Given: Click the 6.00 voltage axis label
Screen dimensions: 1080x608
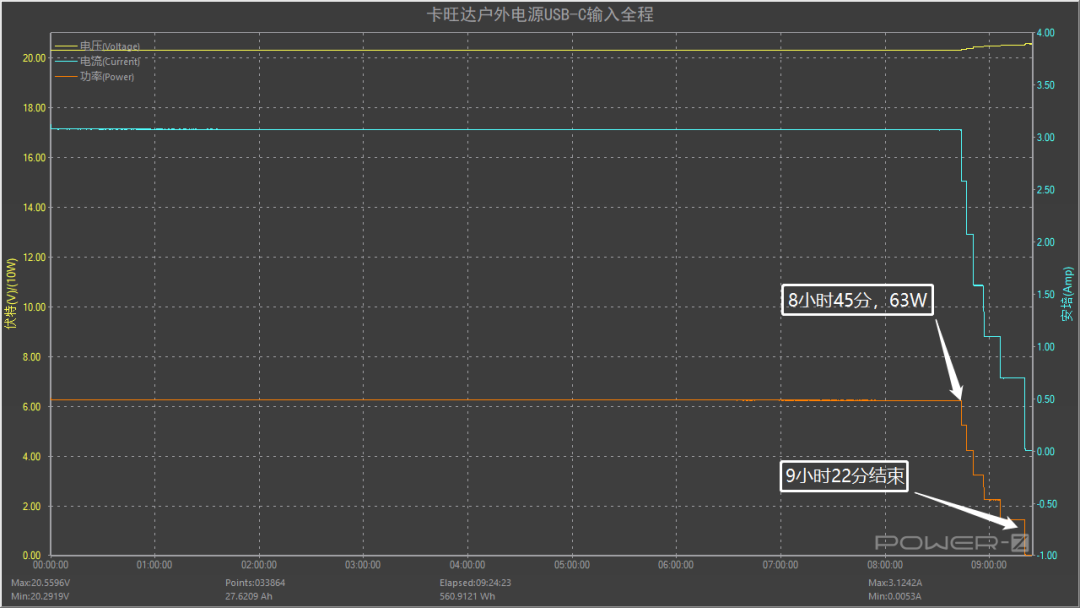Looking at the screenshot, I should [32, 407].
